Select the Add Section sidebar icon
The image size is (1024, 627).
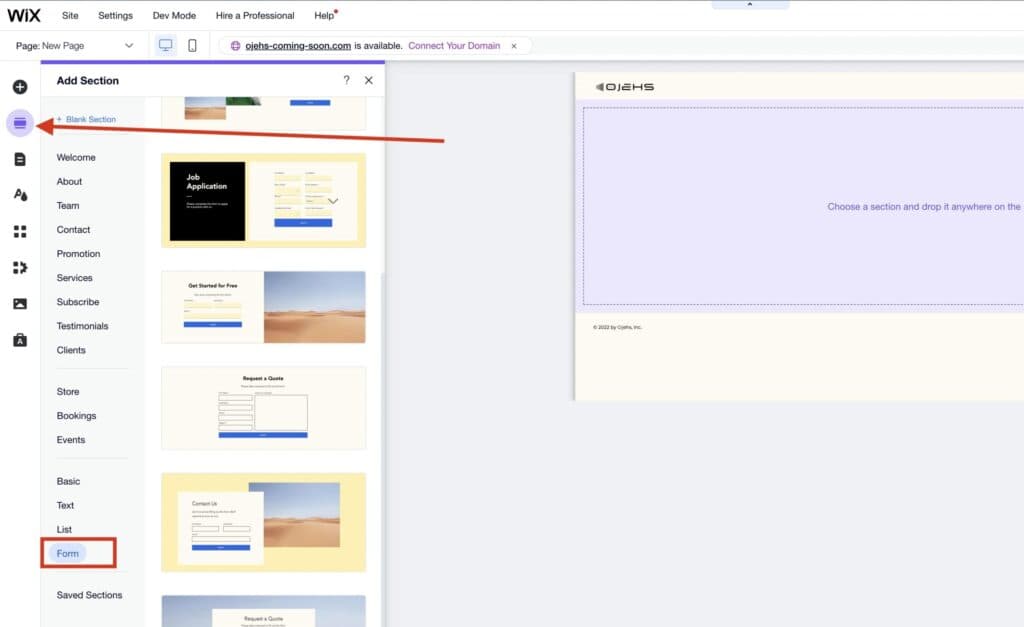(x=20, y=123)
